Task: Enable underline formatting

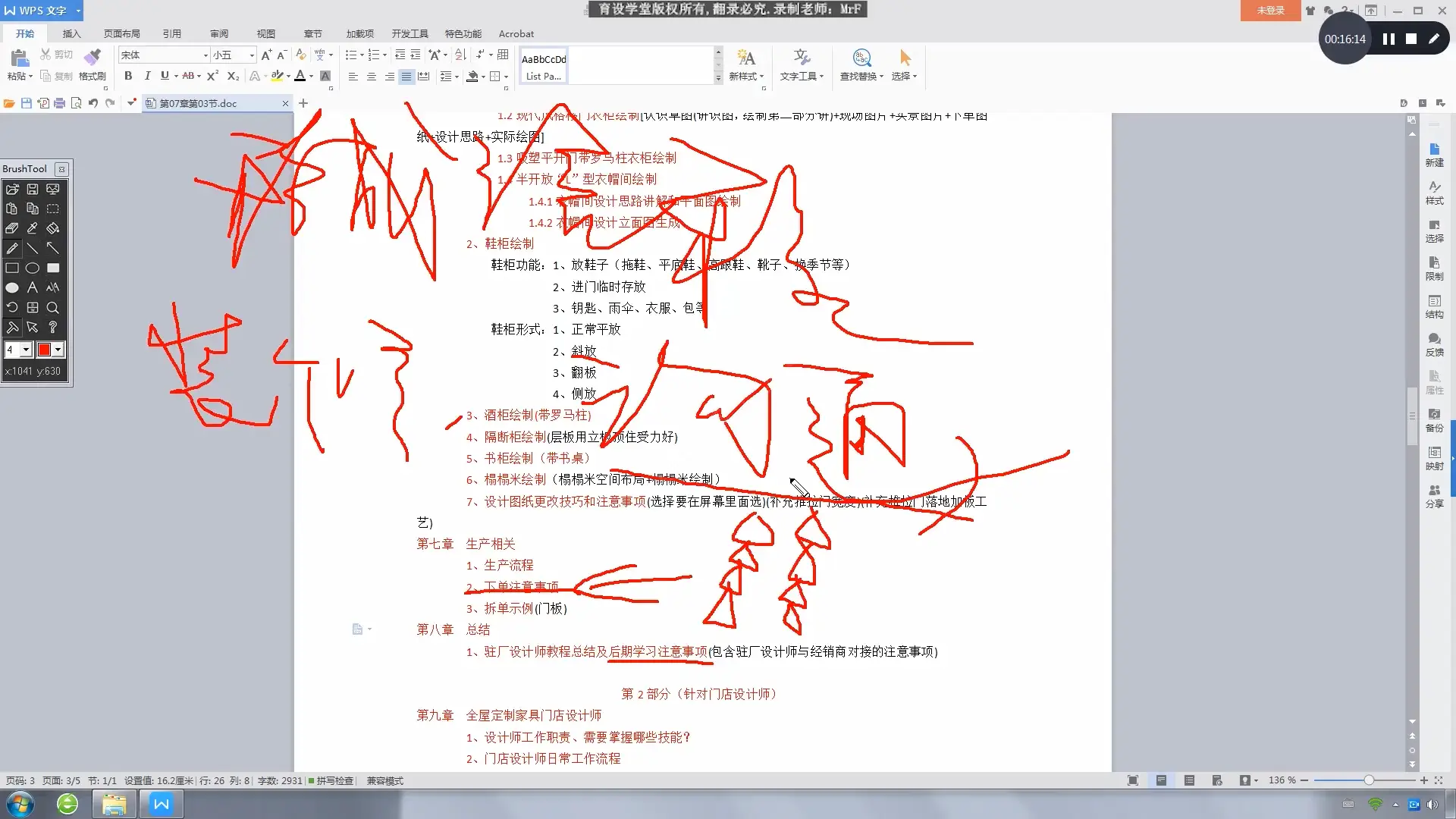Action: pyautogui.click(x=165, y=76)
